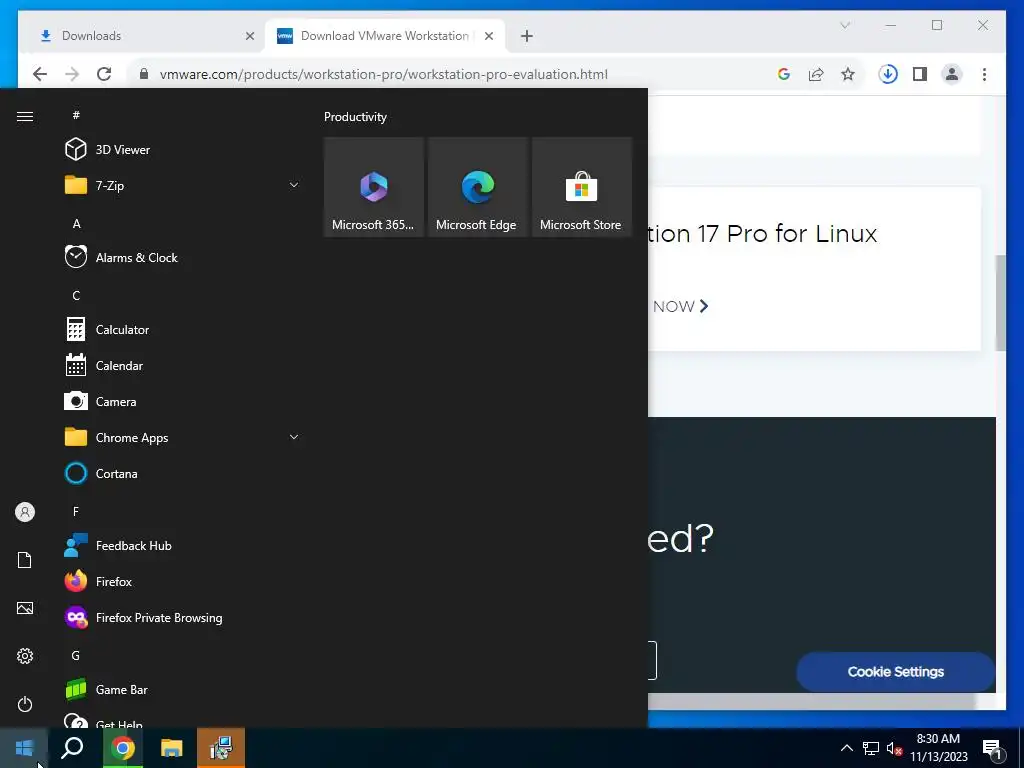Click the Power icon in Start menu
Viewport: 1024px width, 768px height.
[x=25, y=704]
